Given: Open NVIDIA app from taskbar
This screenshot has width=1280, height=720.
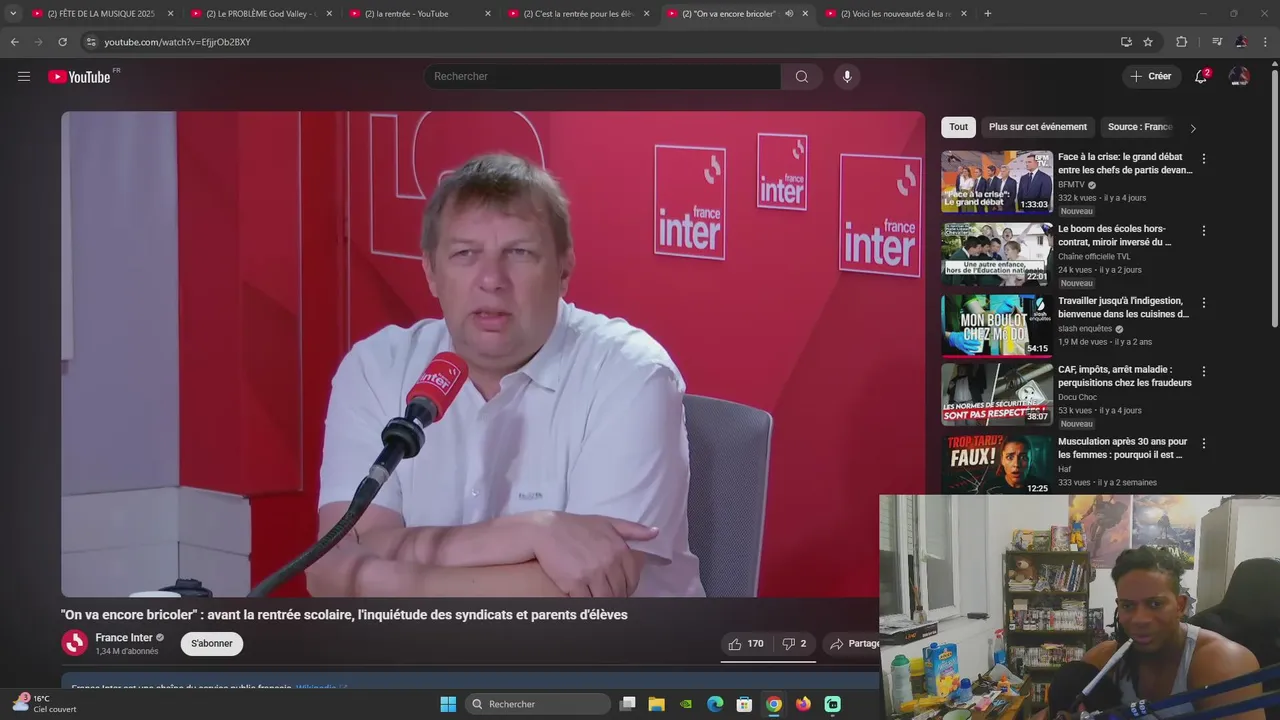Looking at the screenshot, I should [x=685, y=704].
